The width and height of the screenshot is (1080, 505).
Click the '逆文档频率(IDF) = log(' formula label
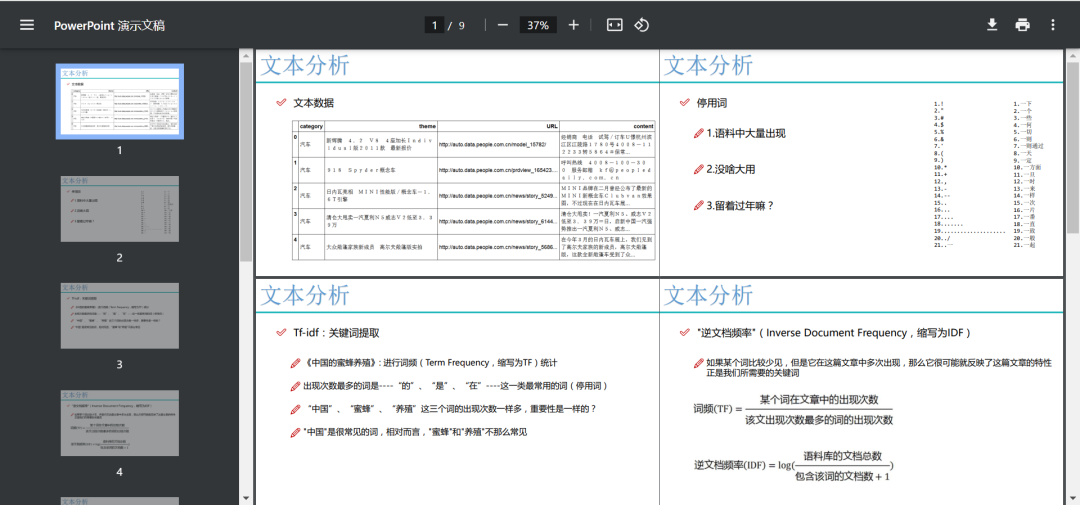pos(745,464)
